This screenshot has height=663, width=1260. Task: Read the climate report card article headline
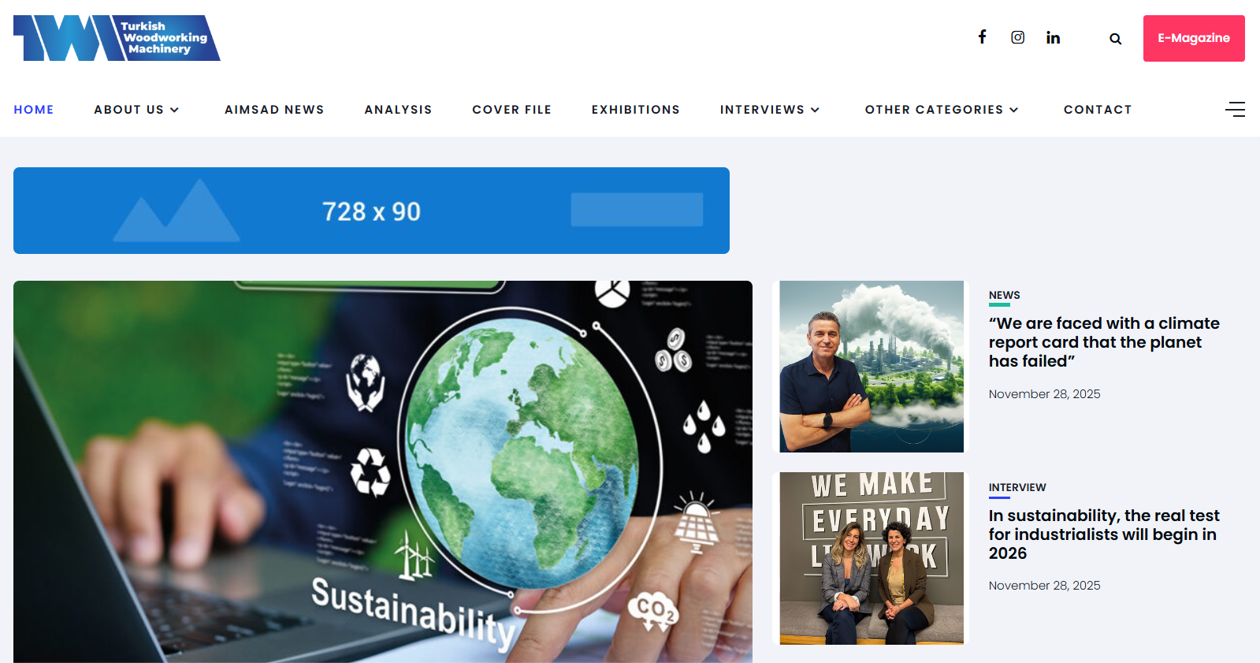[x=1104, y=342]
